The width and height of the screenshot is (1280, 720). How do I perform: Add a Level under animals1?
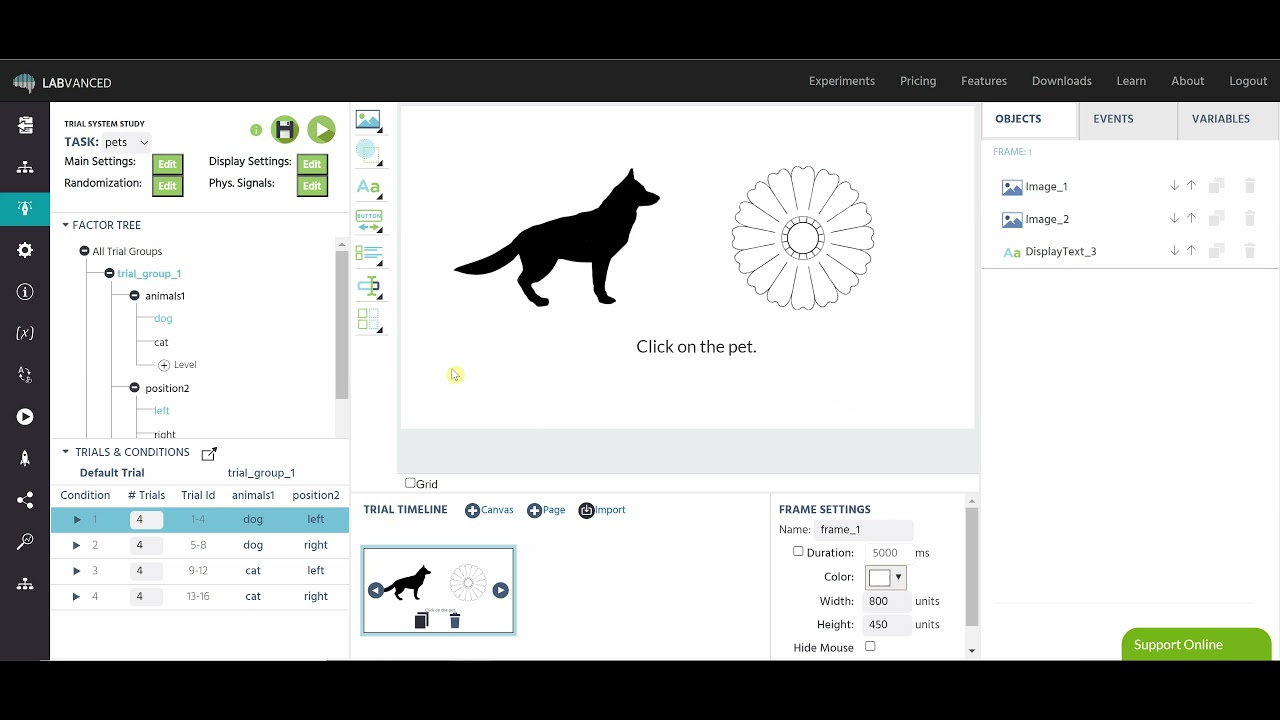(x=178, y=365)
